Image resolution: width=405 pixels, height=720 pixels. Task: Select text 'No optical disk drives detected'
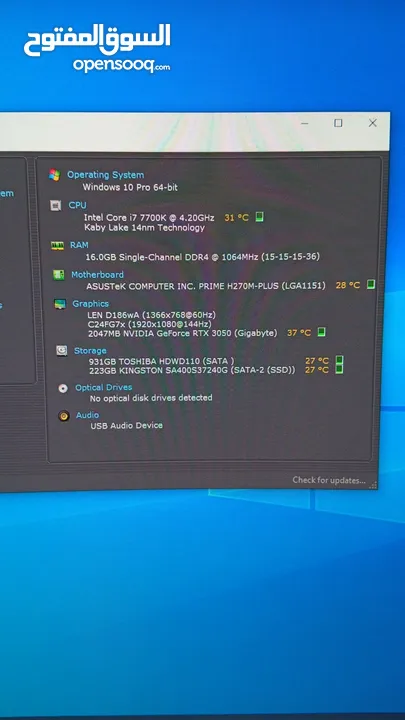click(x=151, y=398)
